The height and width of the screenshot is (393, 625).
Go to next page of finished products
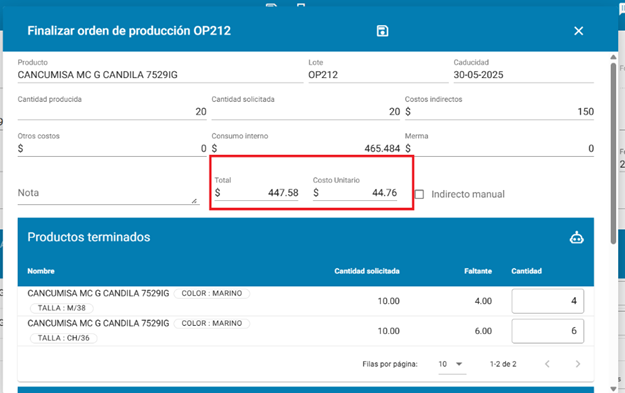pos(578,364)
